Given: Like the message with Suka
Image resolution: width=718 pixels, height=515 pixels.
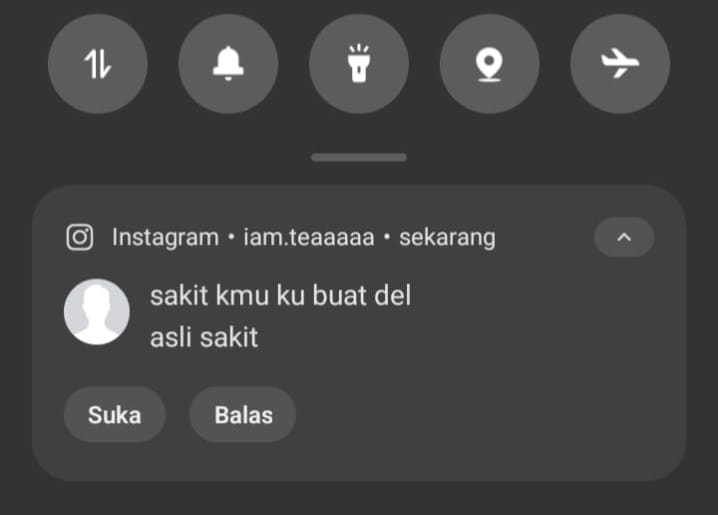Looking at the screenshot, I should coord(114,415).
